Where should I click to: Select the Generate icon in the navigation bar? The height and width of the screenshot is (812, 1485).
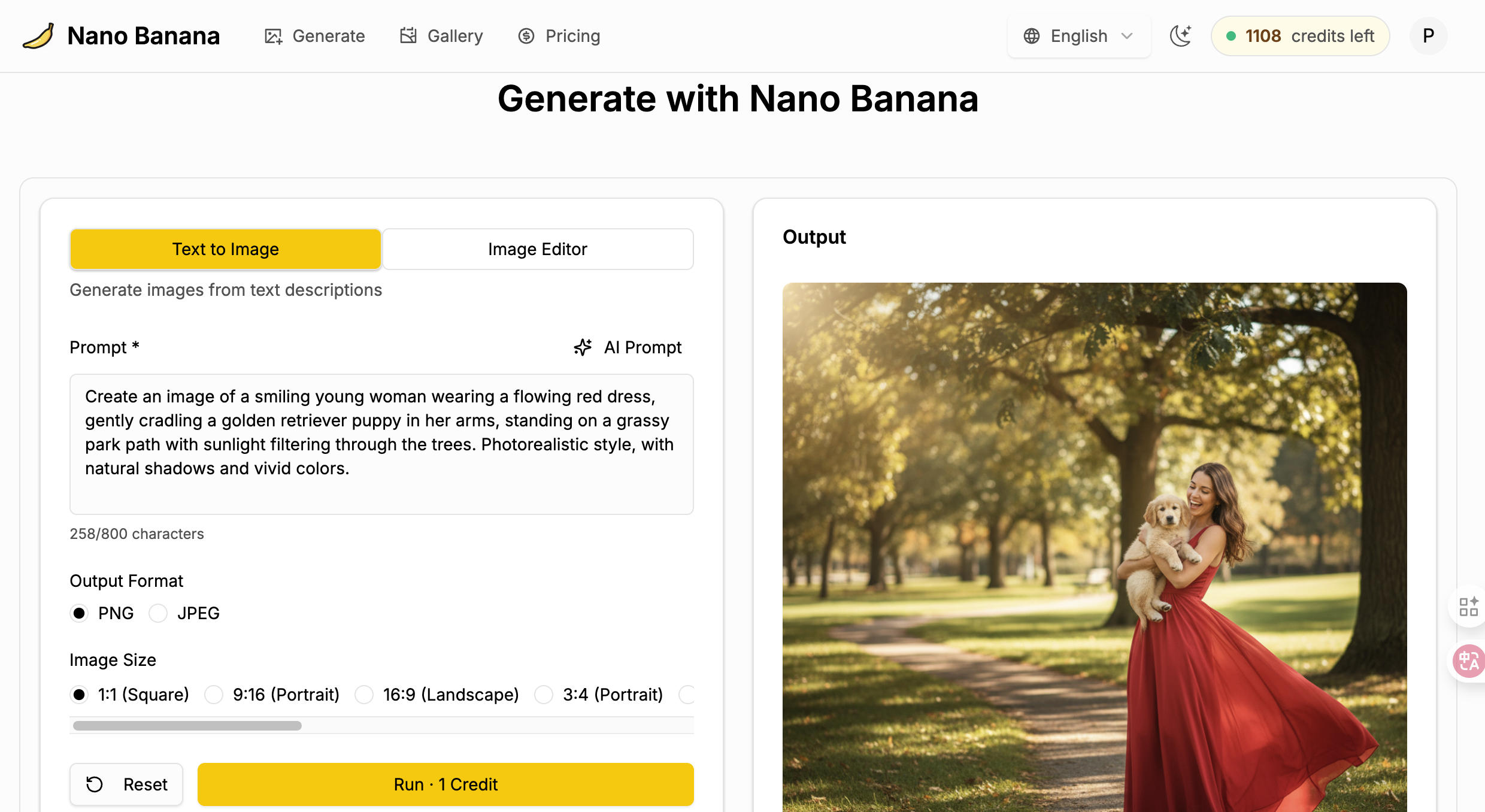(274, 36)
